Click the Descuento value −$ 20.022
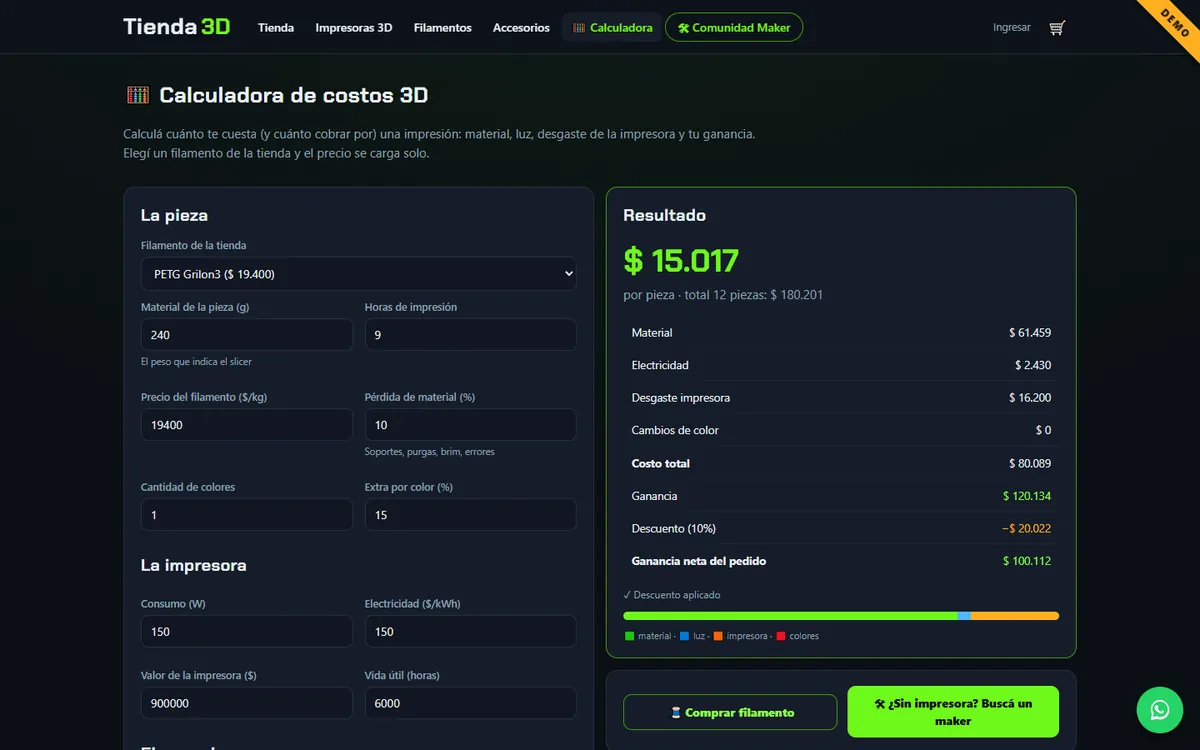 [x=1026, y=529]
